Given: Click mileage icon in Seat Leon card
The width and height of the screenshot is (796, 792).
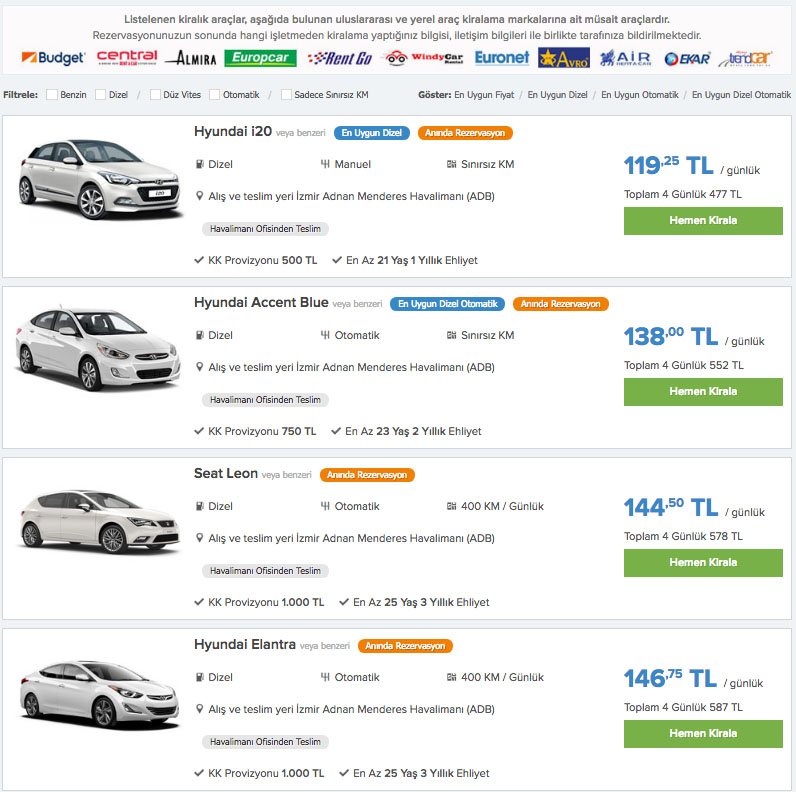Looking at the screenshot, I should (451, 506).
